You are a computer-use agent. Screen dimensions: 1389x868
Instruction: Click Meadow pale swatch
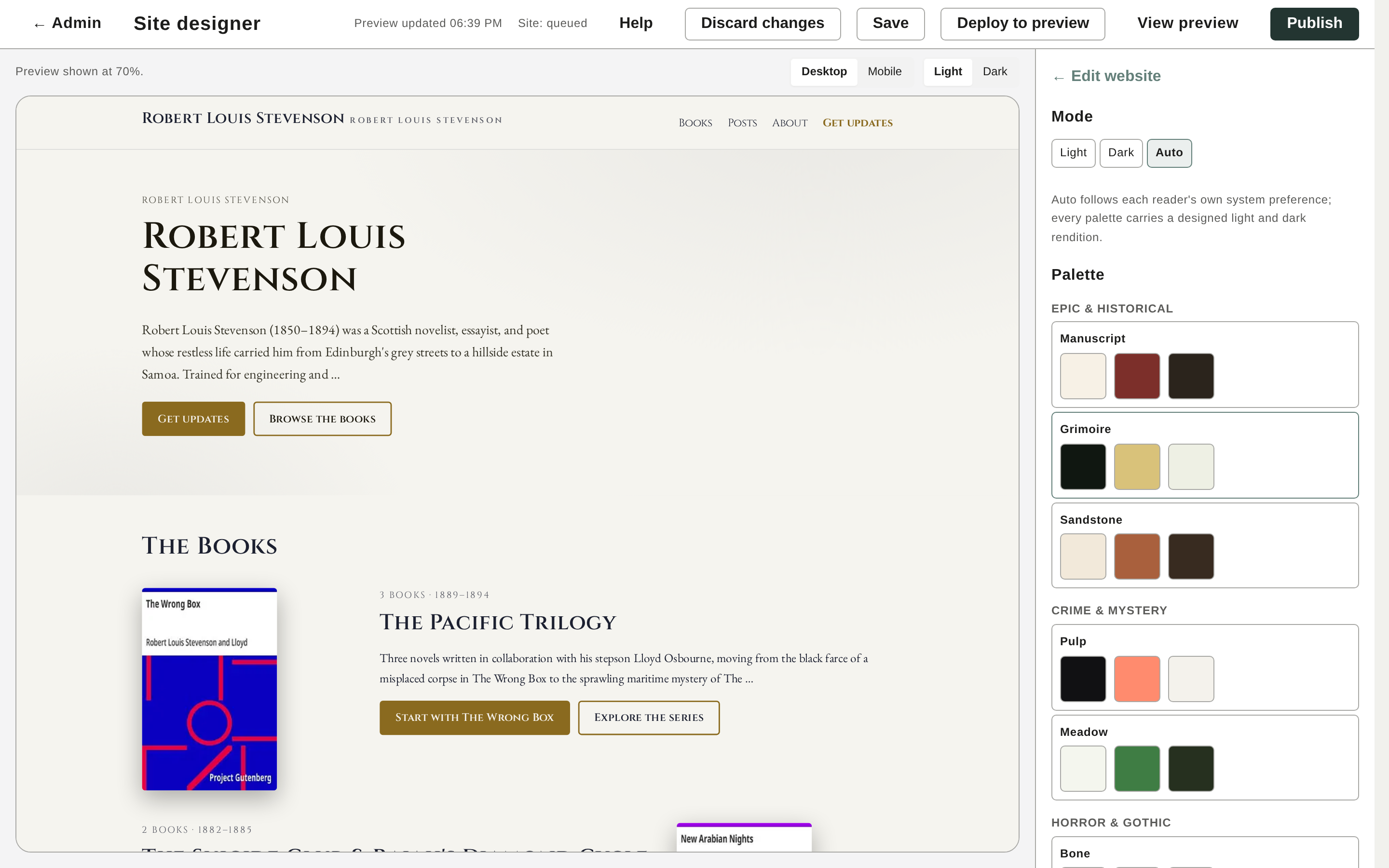coord(1082,769)
